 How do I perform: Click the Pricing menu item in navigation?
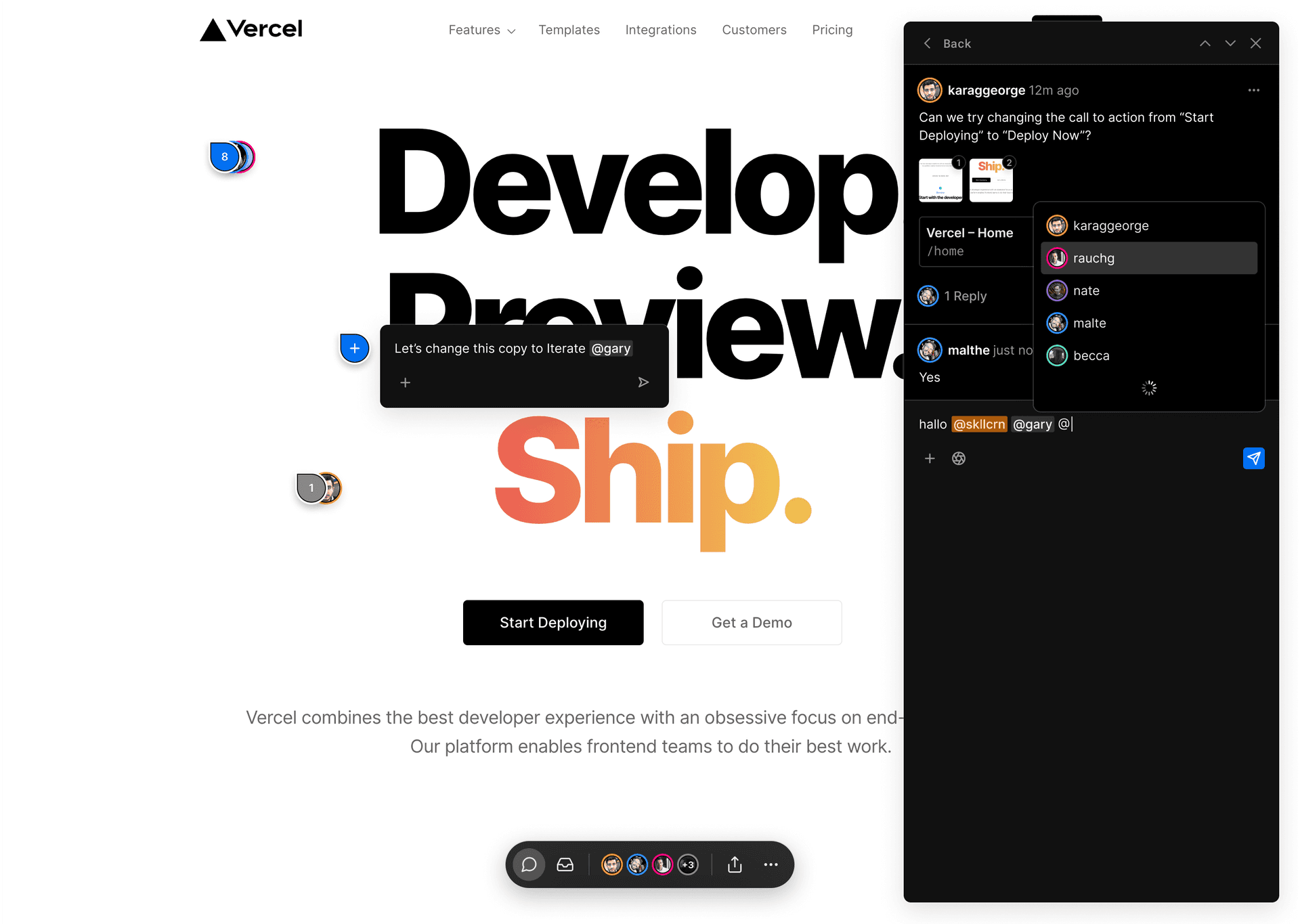tap(833, 30)
